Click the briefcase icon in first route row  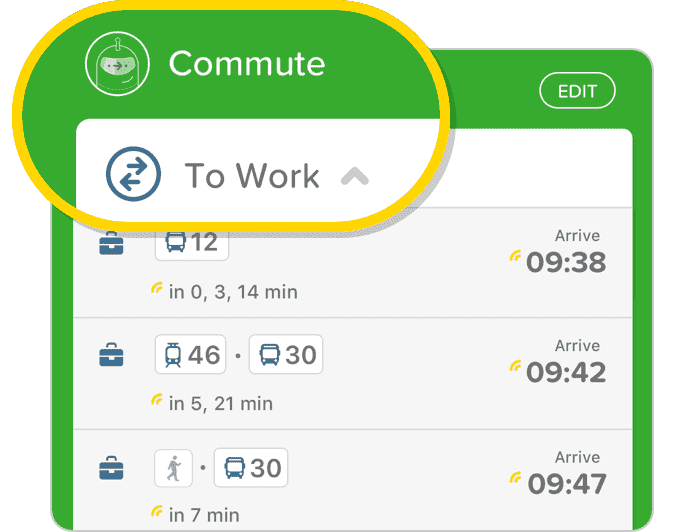tap(111, 244)
